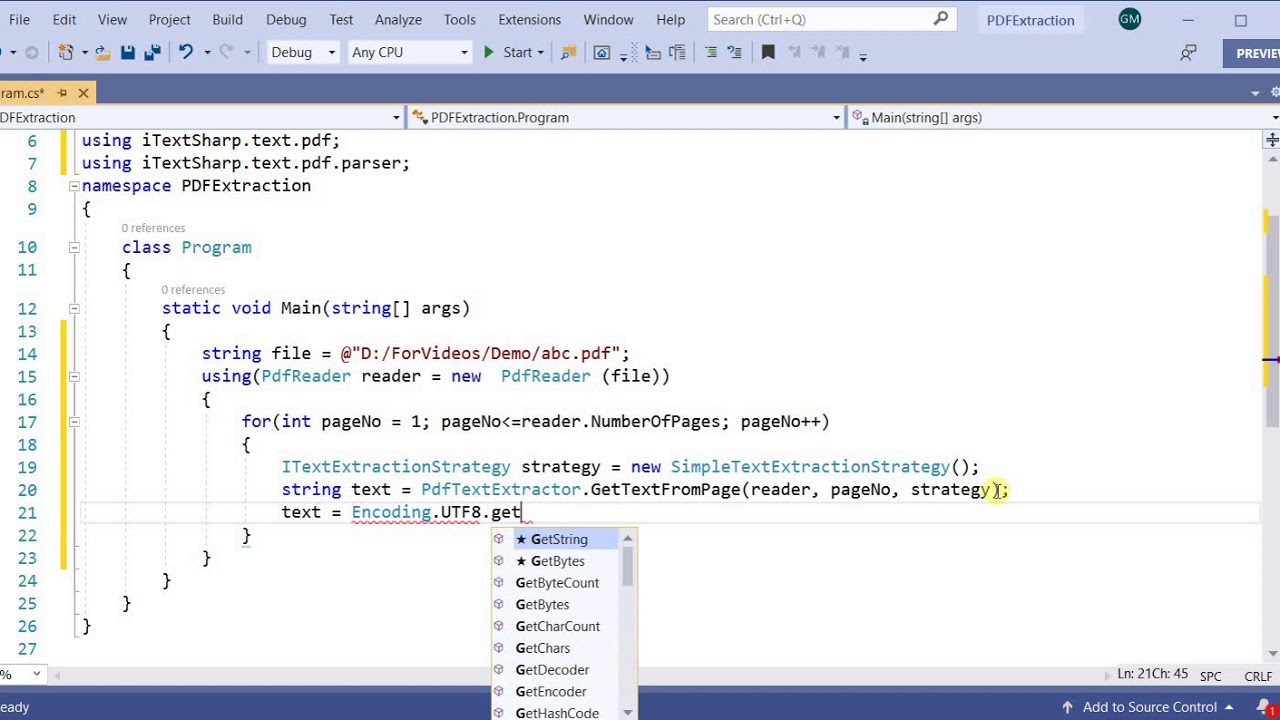The image size is (1280, 720).
Task: Open the View menu
Action: click(x=112, y=19)
